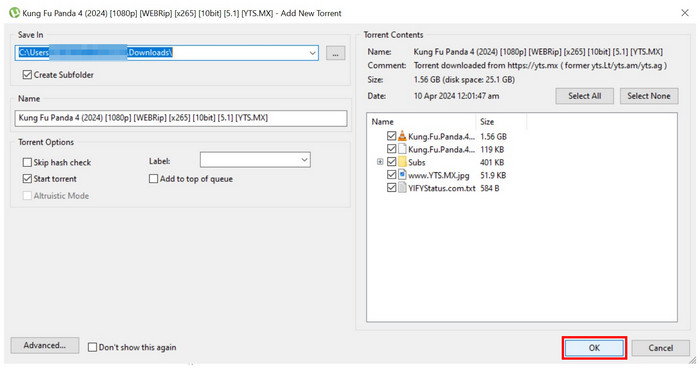Enable Add to top of queue
700x369 pixels.
154,179
